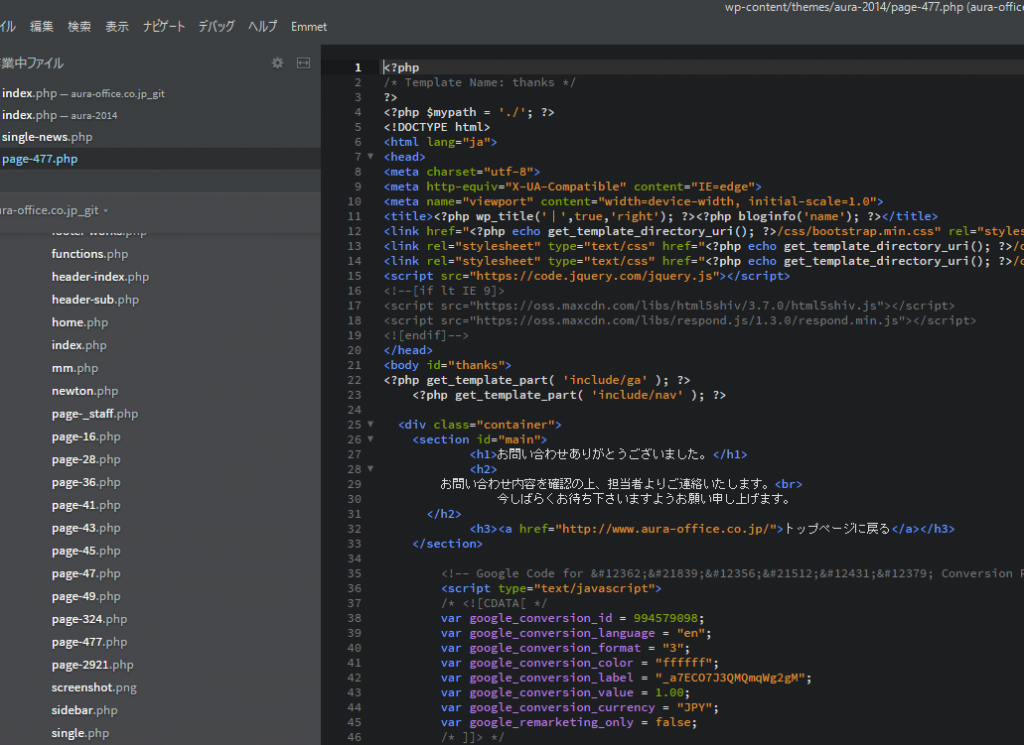Open page-47.php in the file tree
Viewport: 1024px width, 745px height.
(86, 574)
